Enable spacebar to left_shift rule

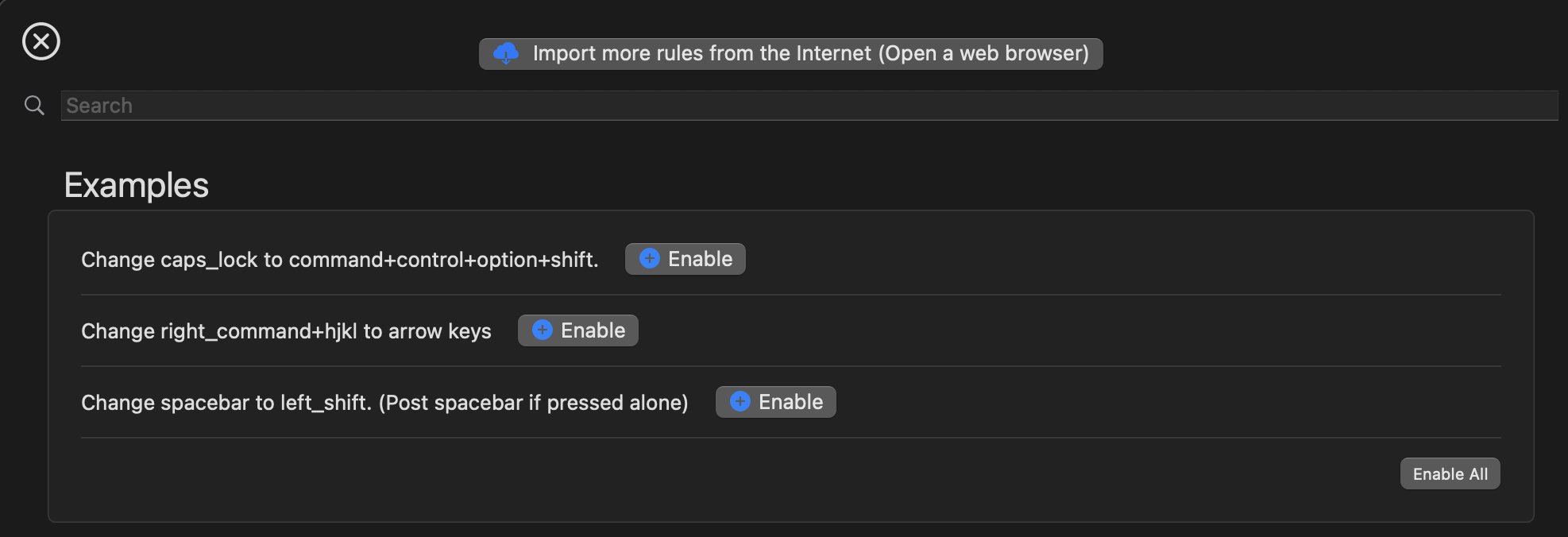coord(775,402)
